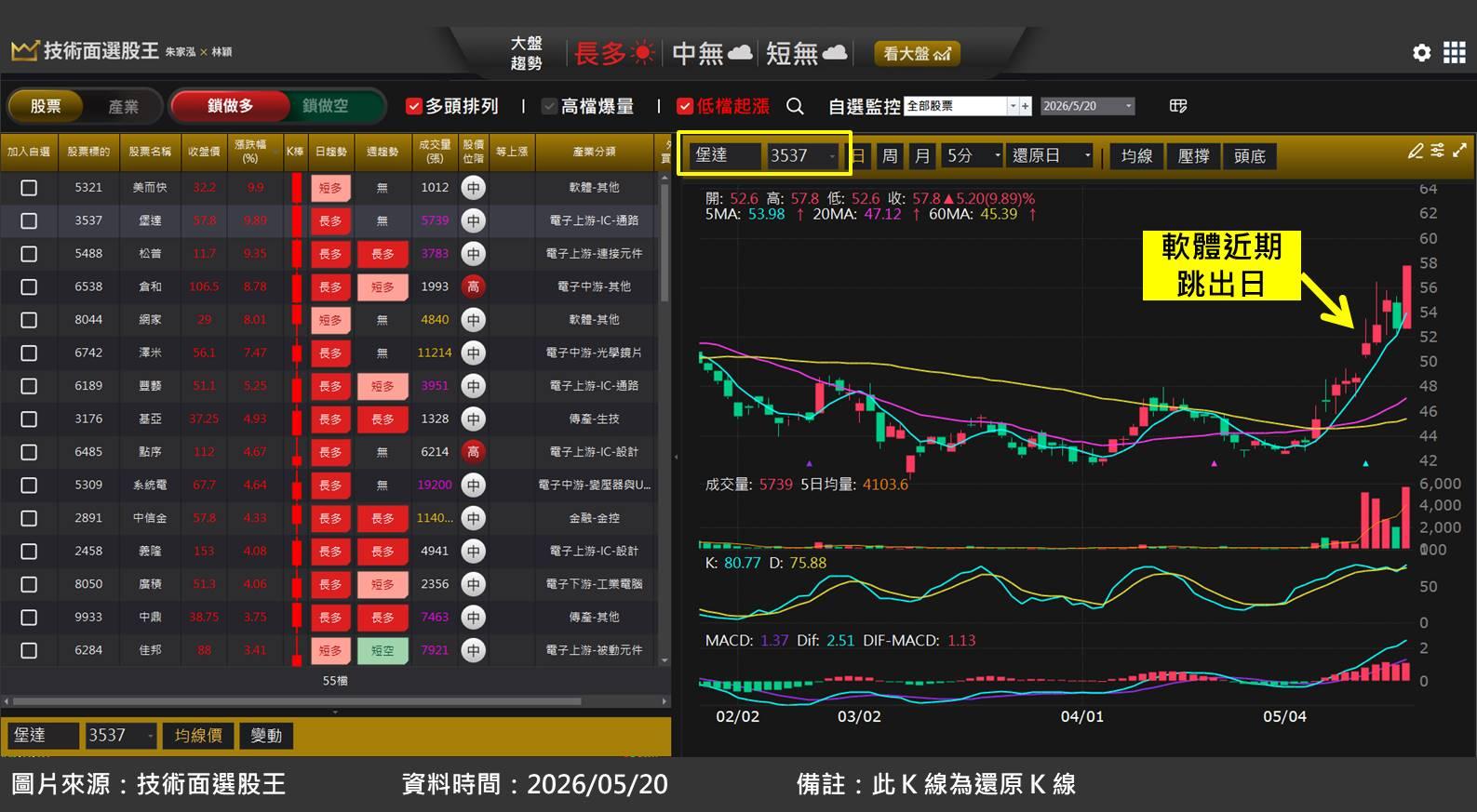Click the search magnifier icon
Viewport: 1477px width, 812px height.
[x=795, y=106]
